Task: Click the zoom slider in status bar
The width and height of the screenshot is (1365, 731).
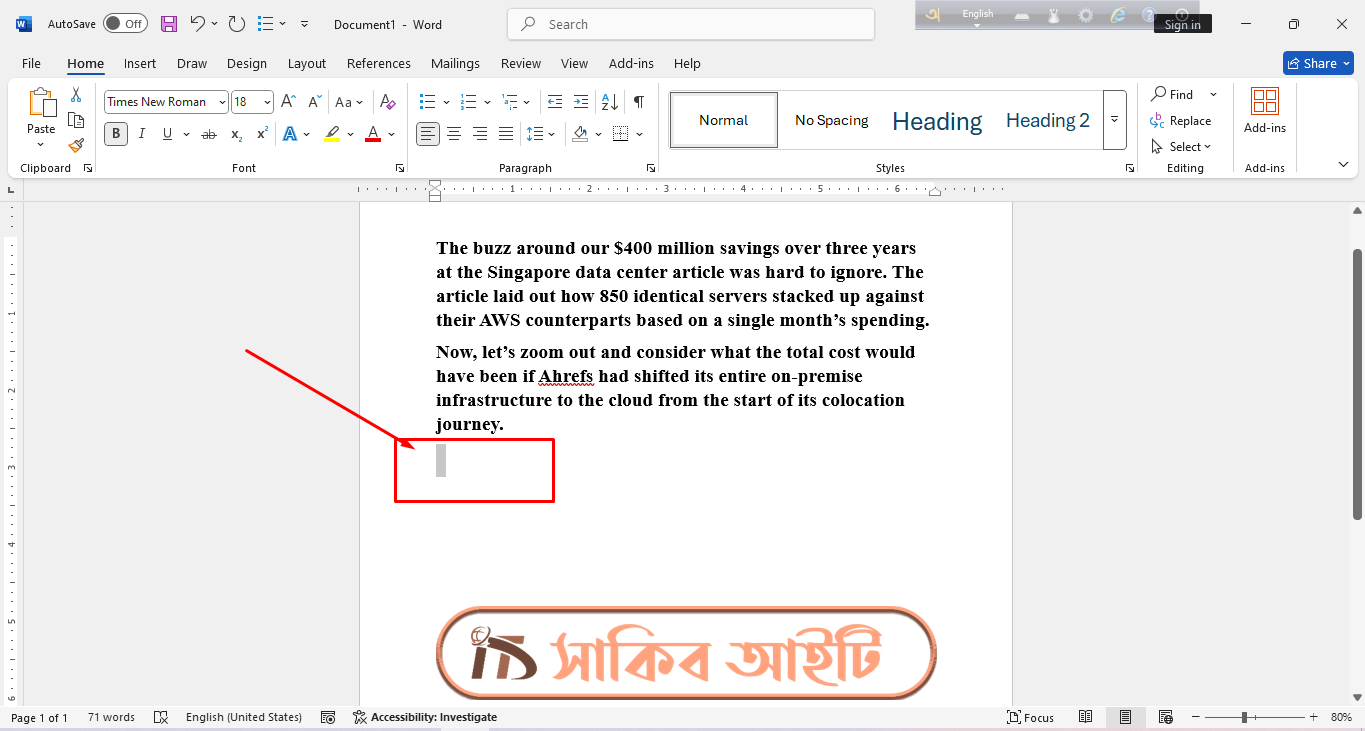Action: [1244, 717]
